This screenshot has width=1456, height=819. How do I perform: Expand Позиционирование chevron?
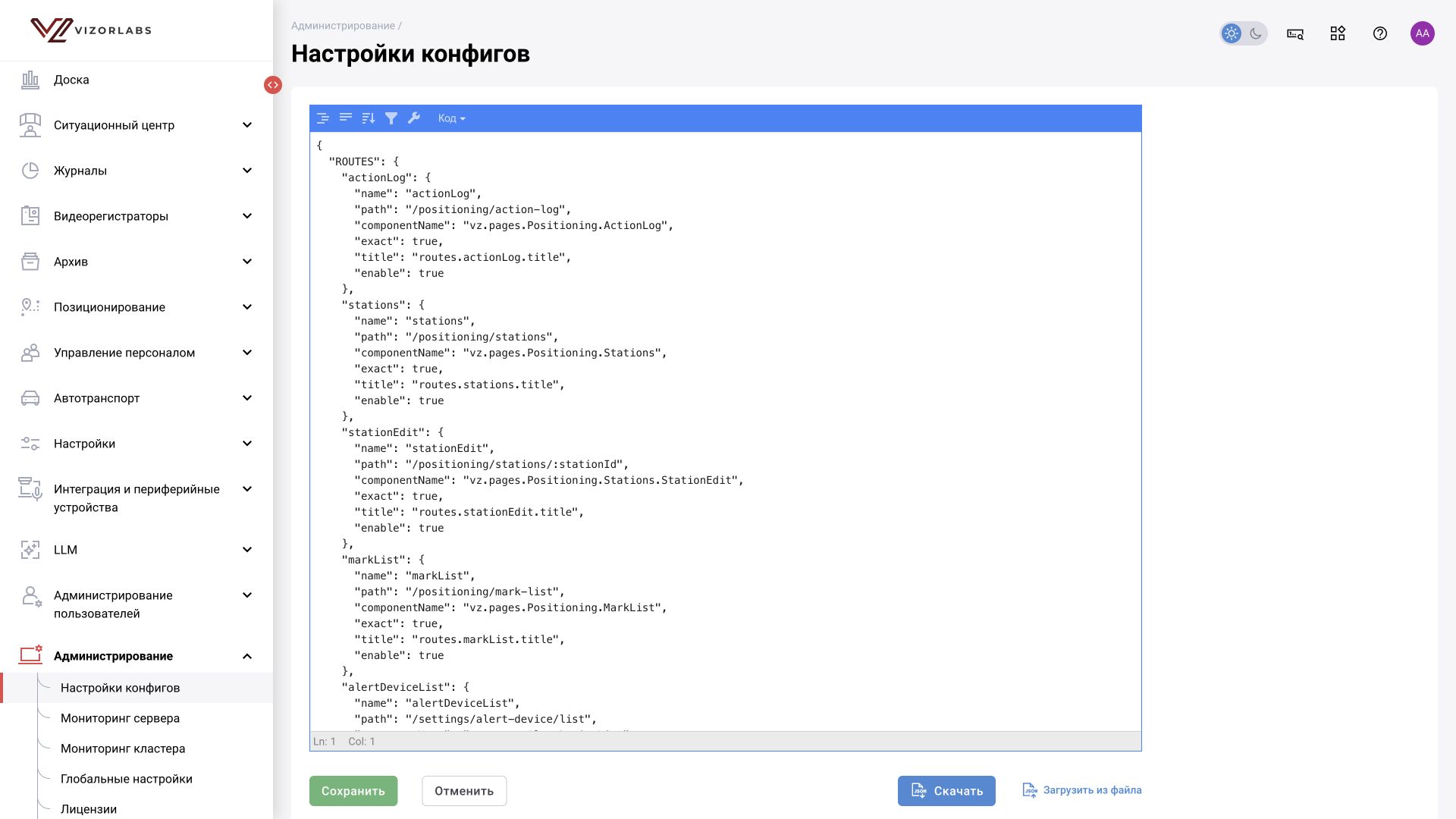(247, 307)
